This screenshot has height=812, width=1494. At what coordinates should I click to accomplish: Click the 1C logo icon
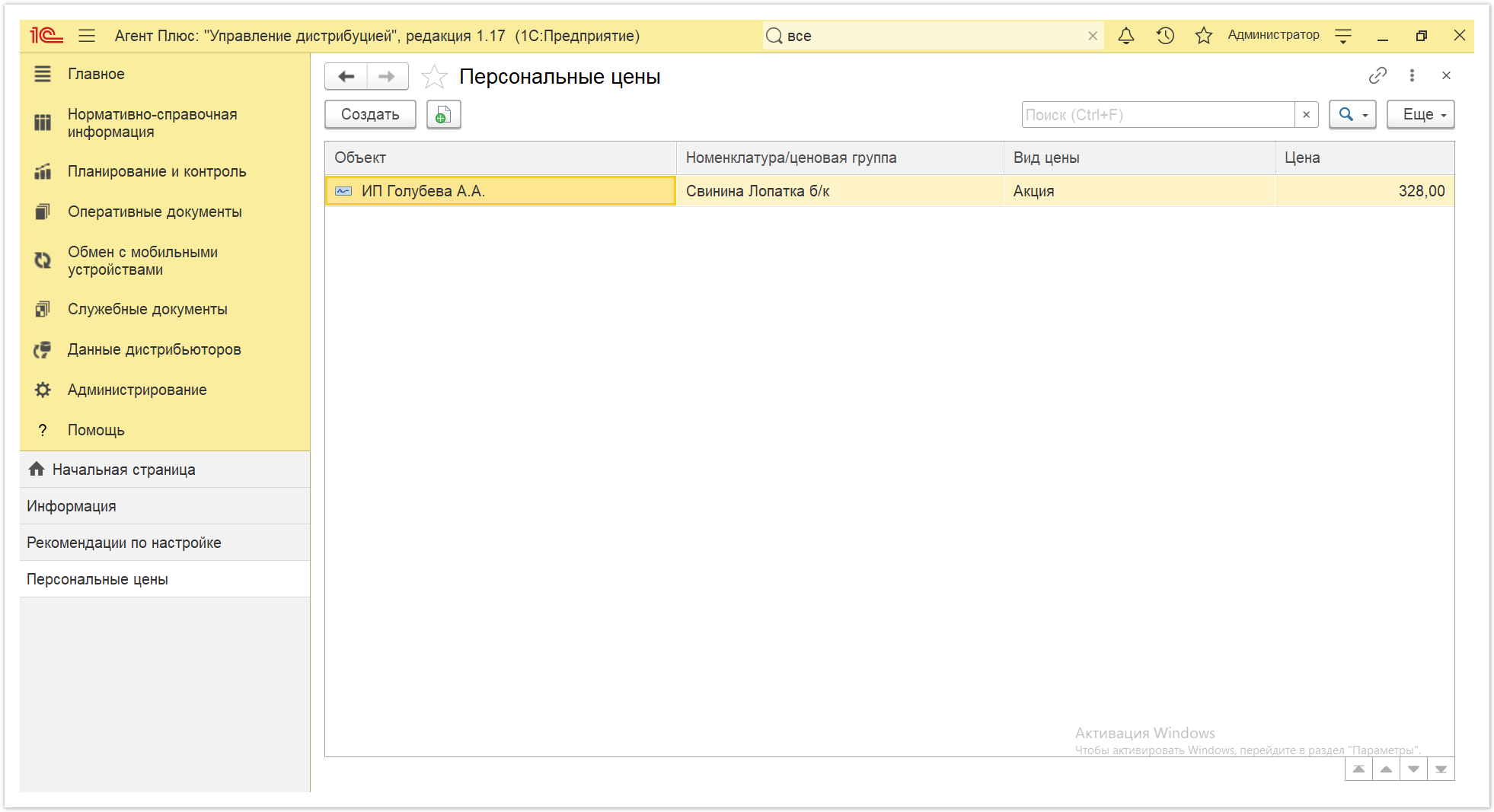pyautogui.click(x=46, y=35)
